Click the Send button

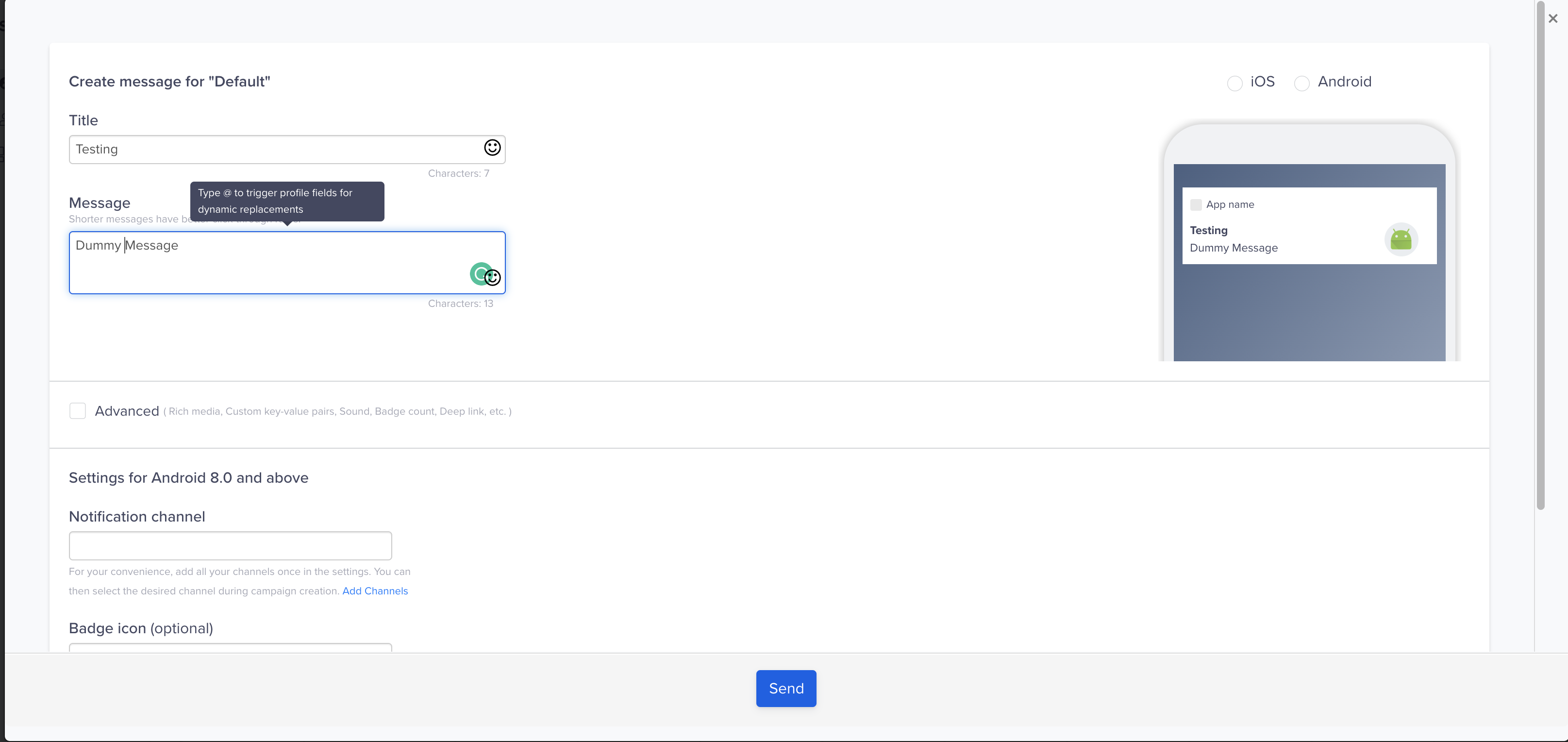tap(786, 689)
